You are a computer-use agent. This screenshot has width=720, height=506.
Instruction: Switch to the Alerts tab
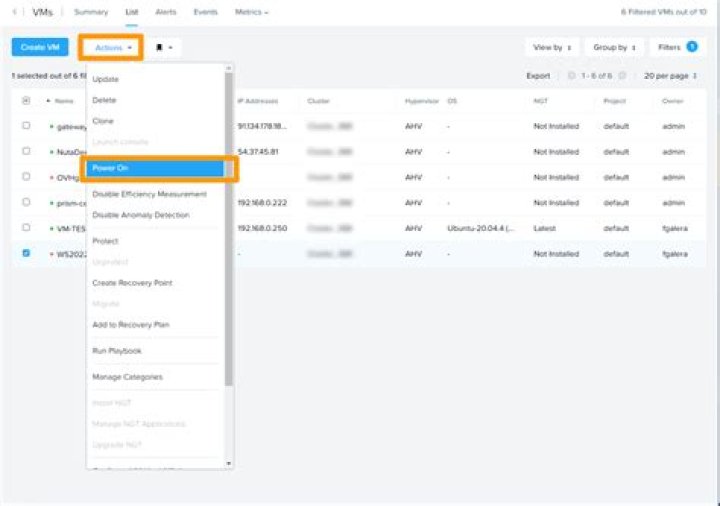(x=165, y=12)
